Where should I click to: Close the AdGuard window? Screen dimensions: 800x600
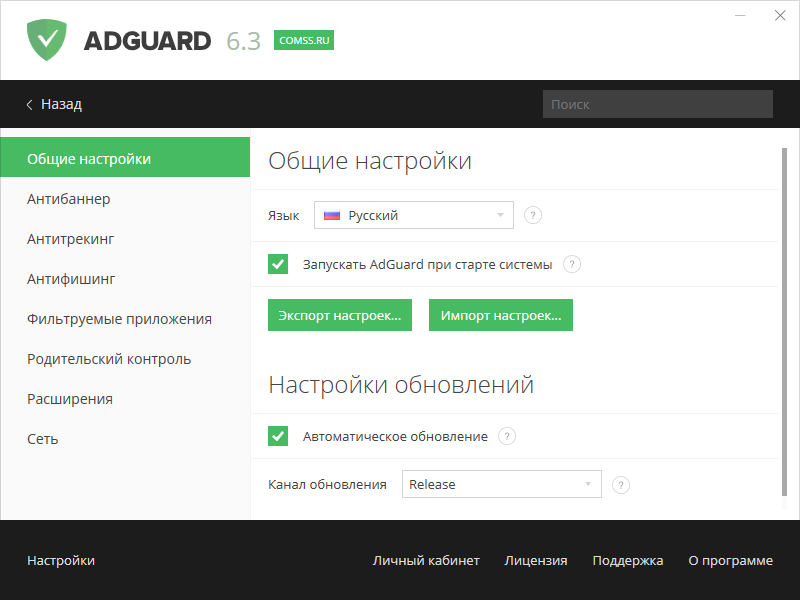pos(780,16)
